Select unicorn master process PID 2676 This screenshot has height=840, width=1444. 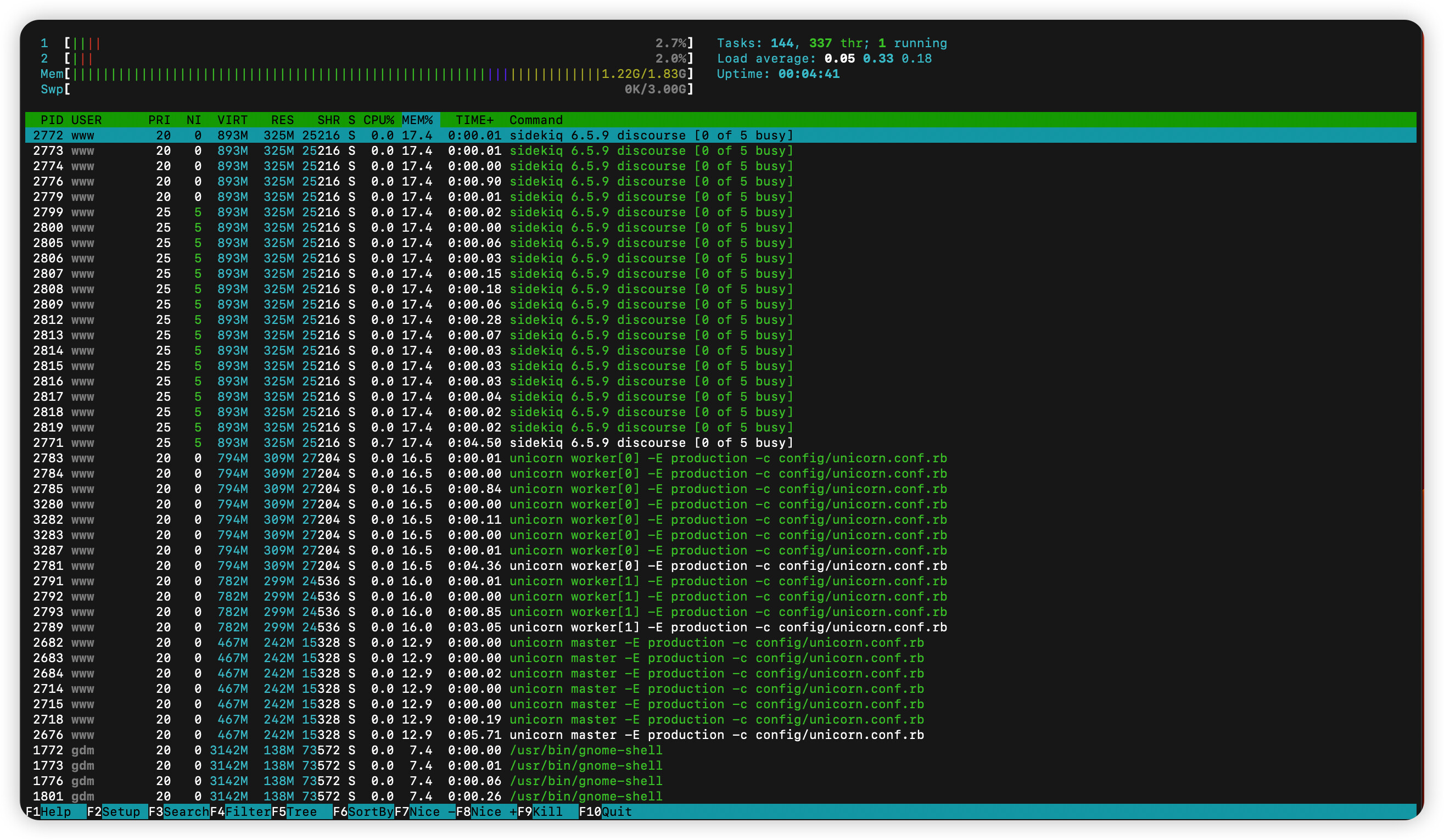[x=721, y=735]
